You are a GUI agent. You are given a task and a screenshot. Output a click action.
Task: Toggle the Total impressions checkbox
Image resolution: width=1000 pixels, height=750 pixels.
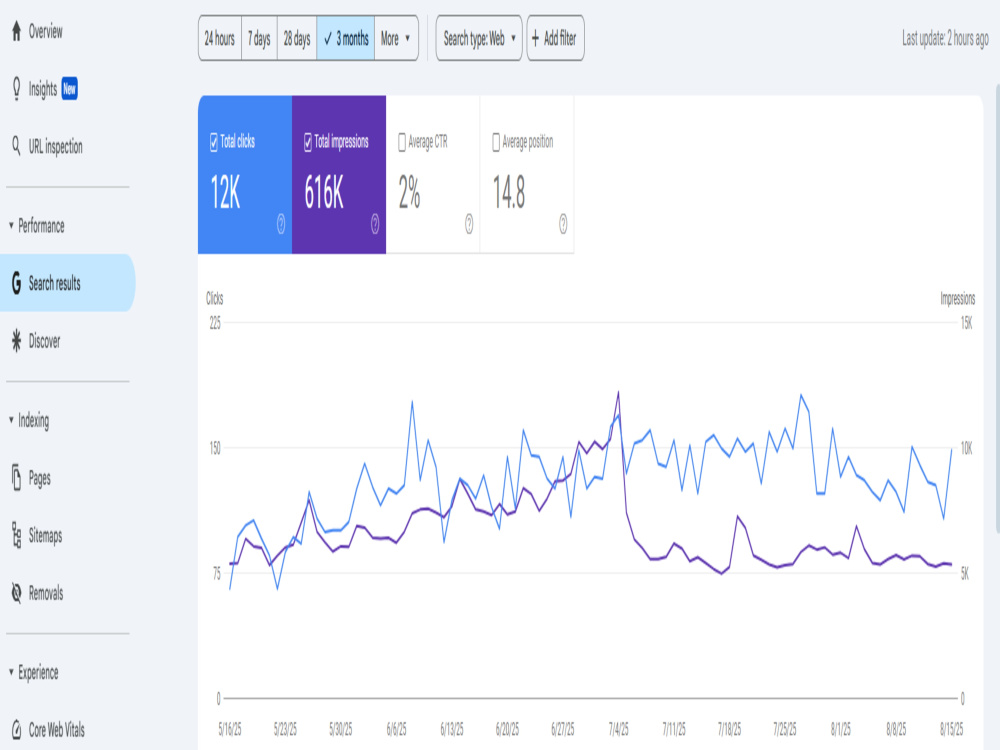pos(307,142)
